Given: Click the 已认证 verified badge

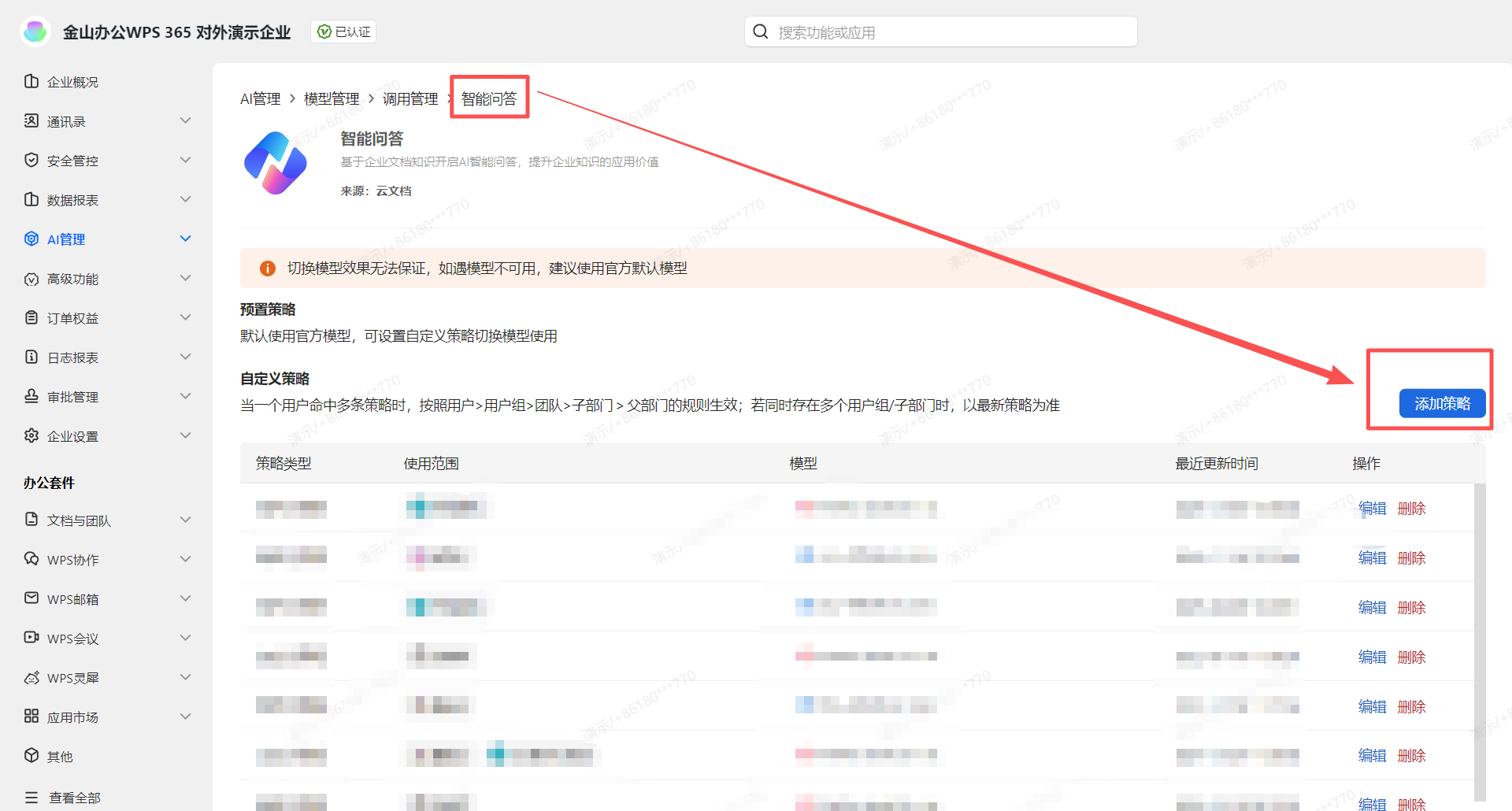Looking at the screenshot, I should [x=343, y=31].
